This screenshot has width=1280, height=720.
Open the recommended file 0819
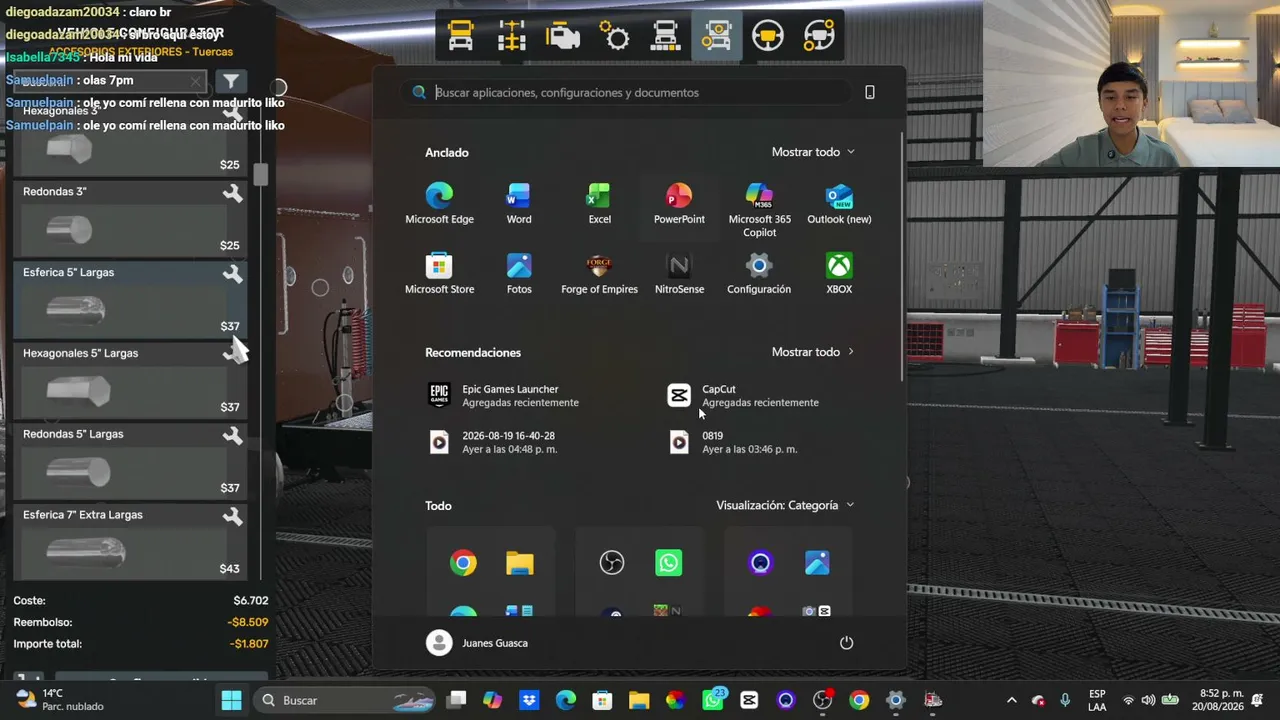732,442
